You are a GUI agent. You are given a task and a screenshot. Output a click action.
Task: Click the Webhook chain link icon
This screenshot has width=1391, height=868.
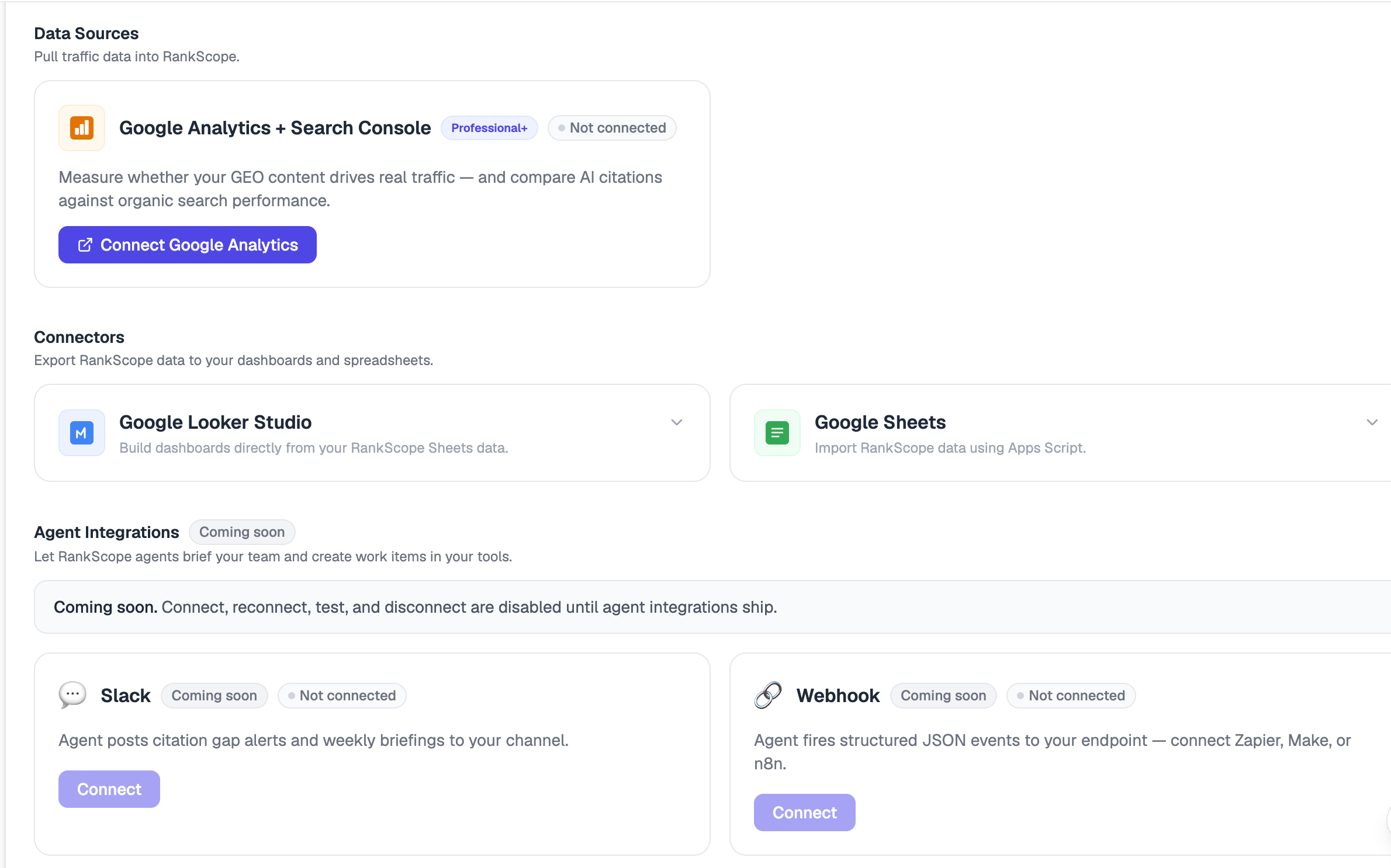coord(768,695)
